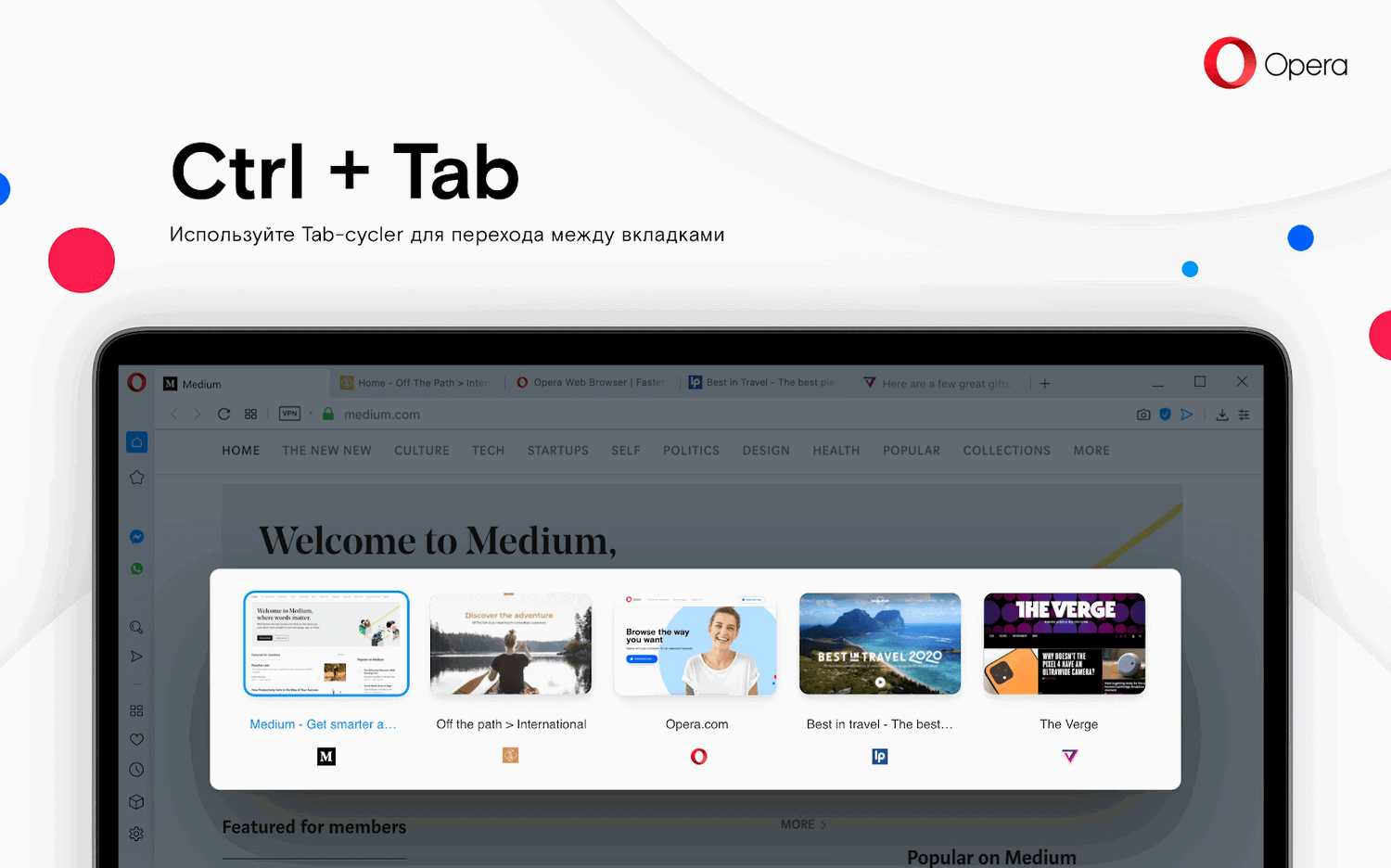Click The Verge triangle favicon in the tab cycler
The image size is (1391, 868).
point(1069,756)
